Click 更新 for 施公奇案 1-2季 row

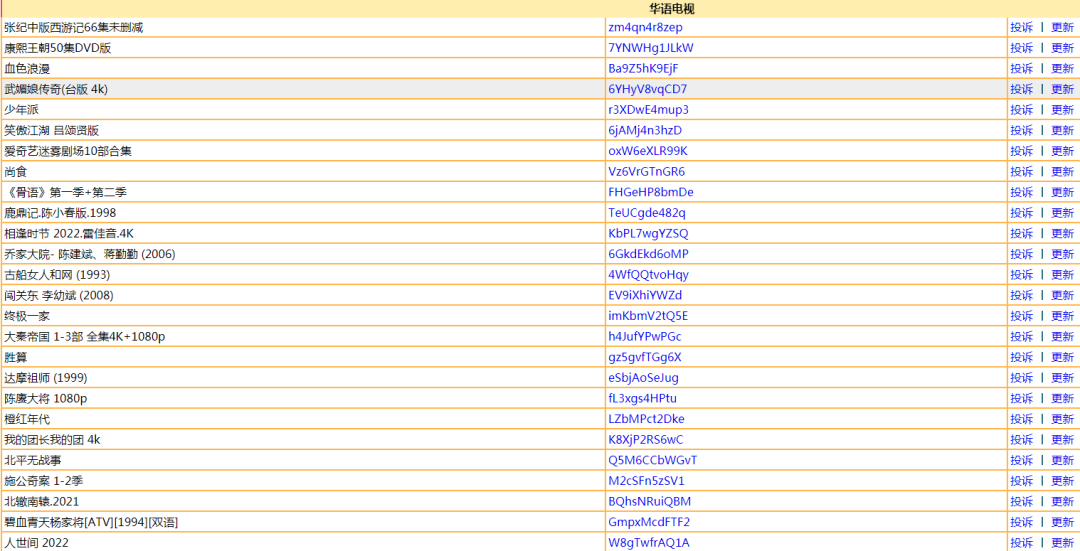coord(1062,481)
